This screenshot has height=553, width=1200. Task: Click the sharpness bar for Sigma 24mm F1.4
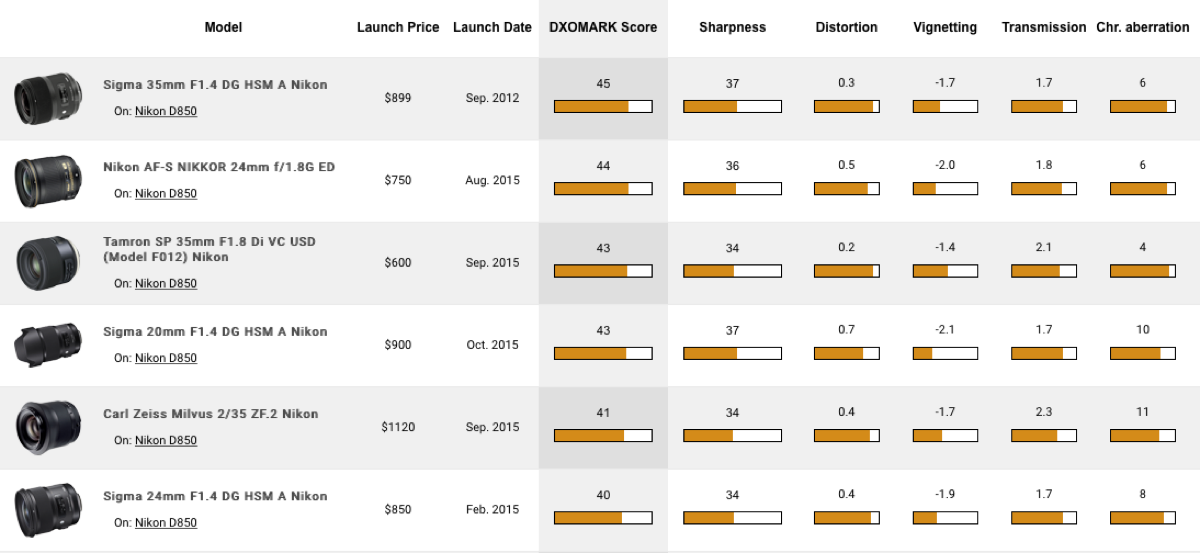point(732,517)
